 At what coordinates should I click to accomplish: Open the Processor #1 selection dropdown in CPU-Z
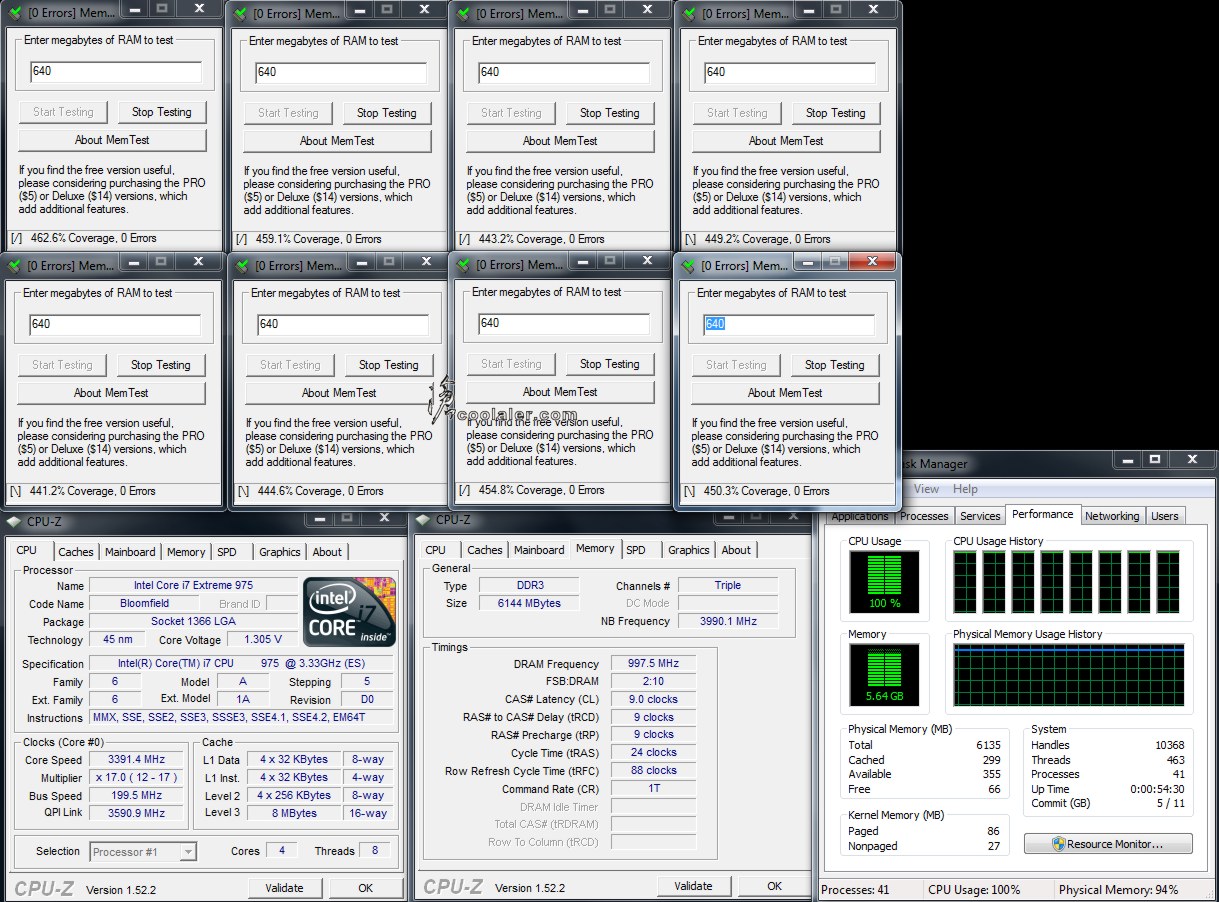[x=143, y=852]
